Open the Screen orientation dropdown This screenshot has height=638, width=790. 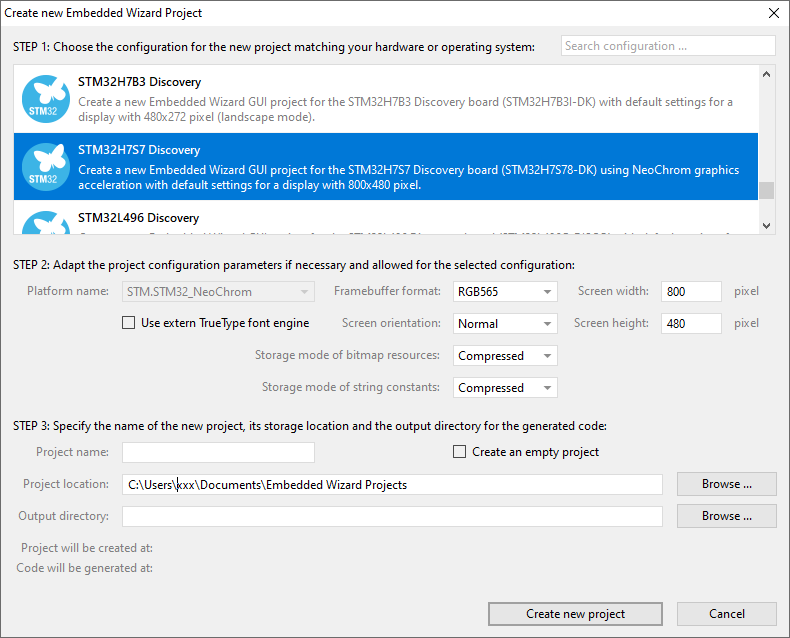505,324
